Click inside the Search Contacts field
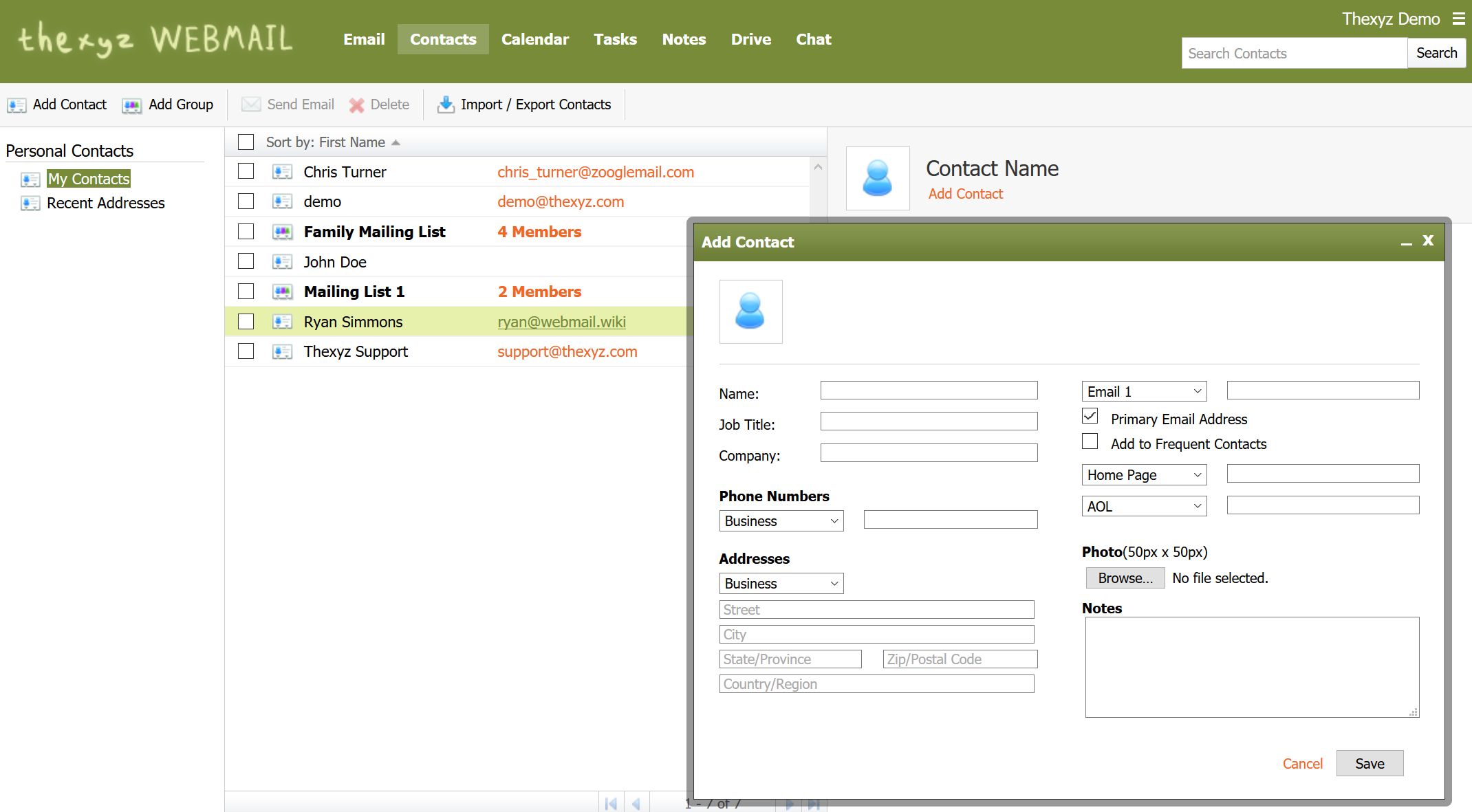 (1293, 53)
